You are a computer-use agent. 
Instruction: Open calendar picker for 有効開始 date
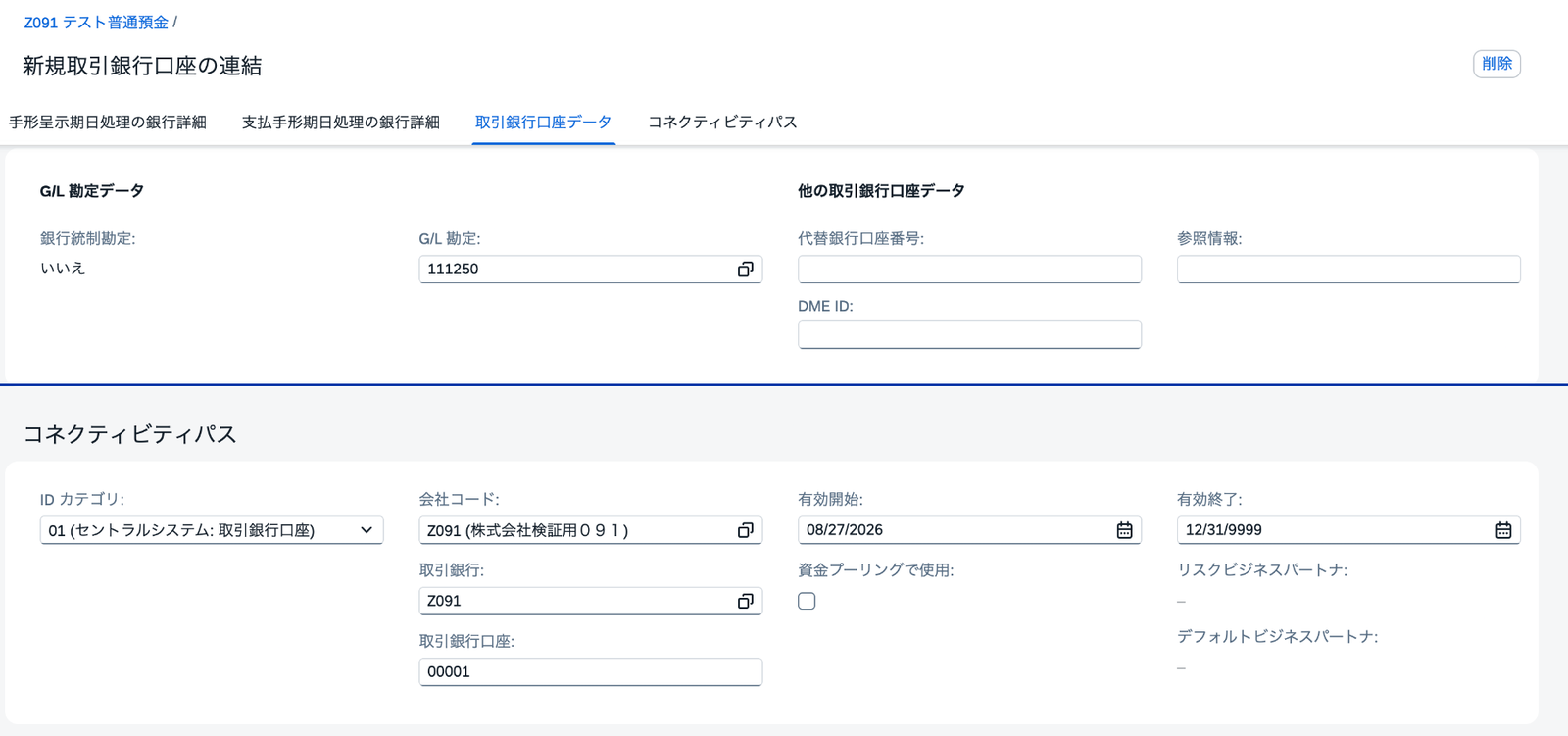[x=1124, y=530]
